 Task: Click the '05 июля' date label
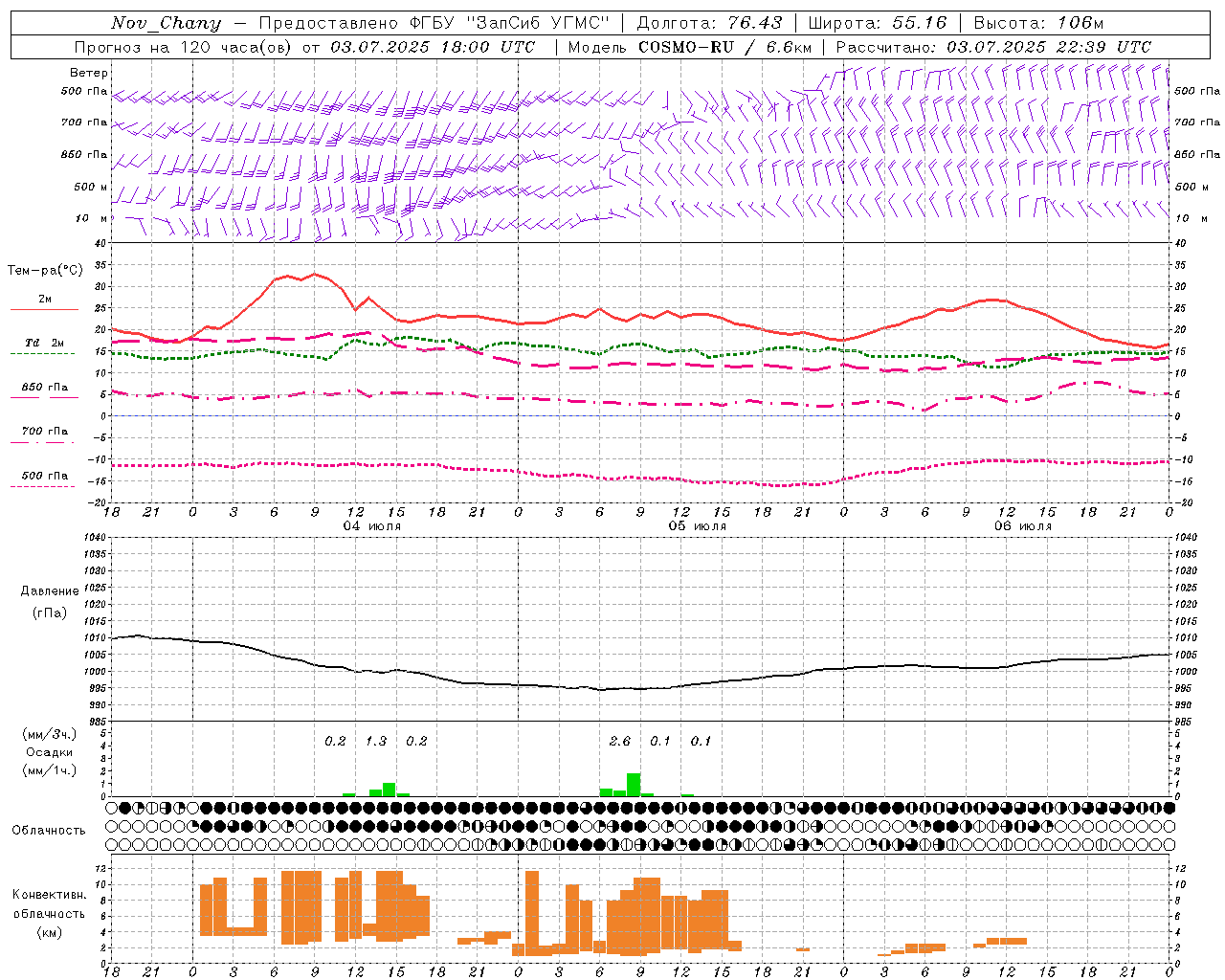click(698, 526)
